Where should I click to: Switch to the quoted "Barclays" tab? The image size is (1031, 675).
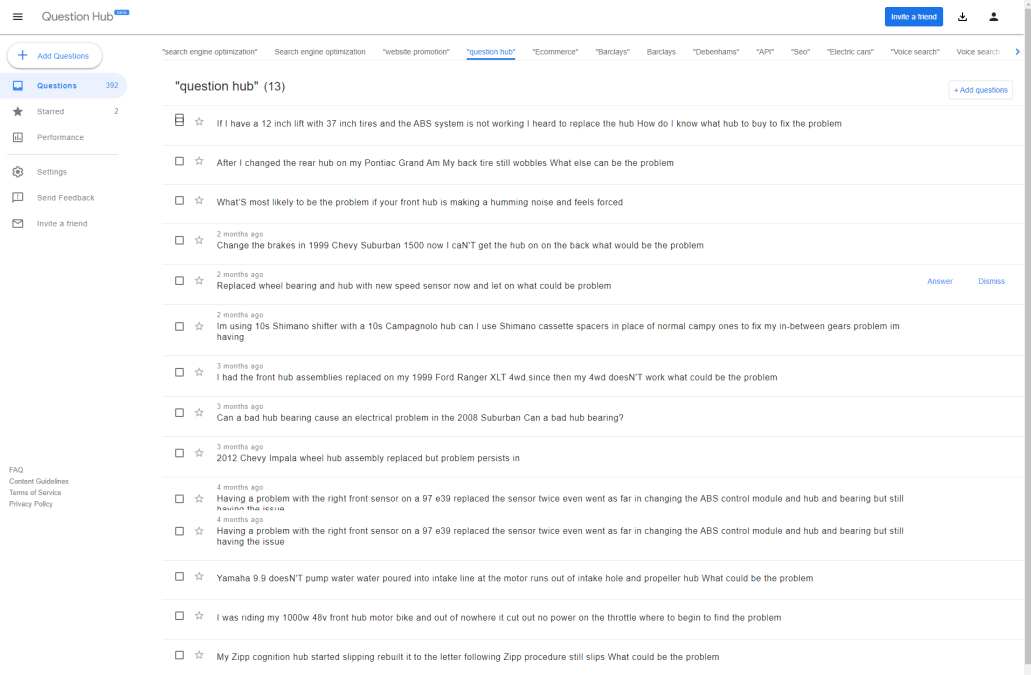[612, 52]
